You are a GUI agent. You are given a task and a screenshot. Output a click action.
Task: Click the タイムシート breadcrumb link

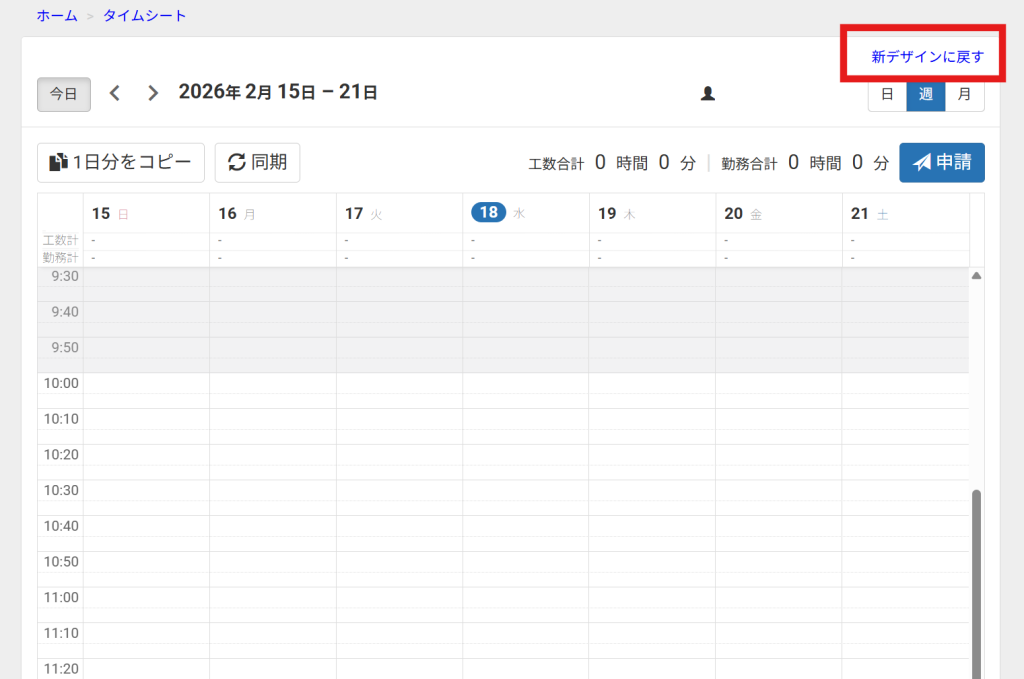(x=144, y=16)
